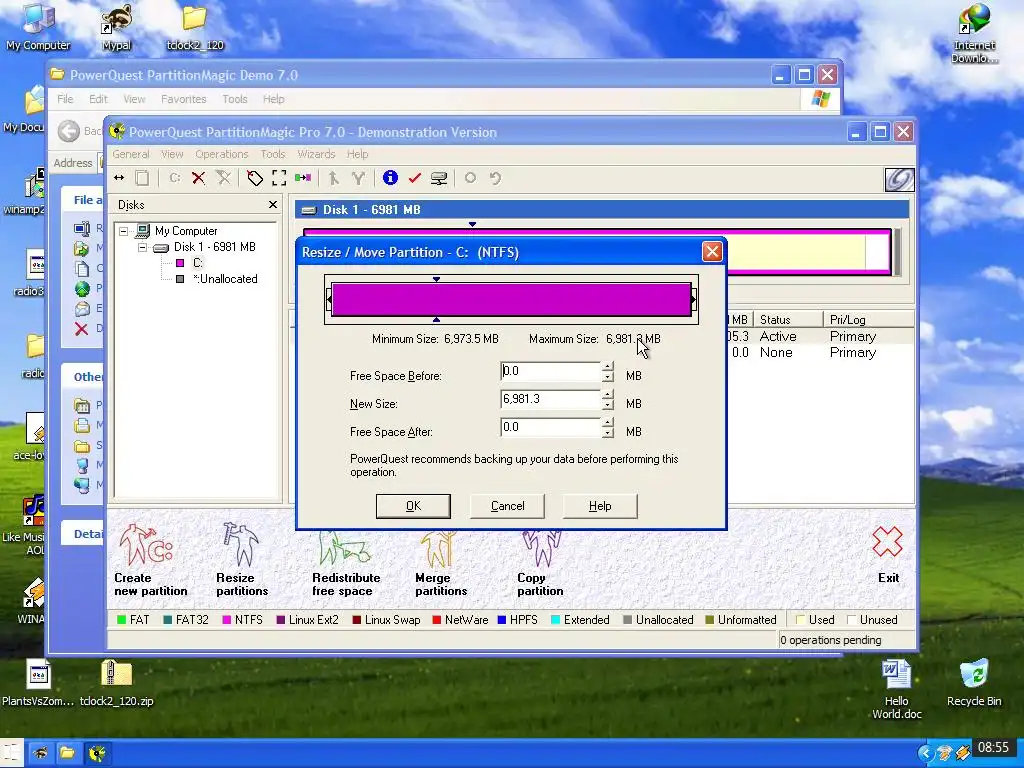Click the left resize handle of partition bar
The width and height of the screenshot is (1024, 768).
click(x=328, y=300)
